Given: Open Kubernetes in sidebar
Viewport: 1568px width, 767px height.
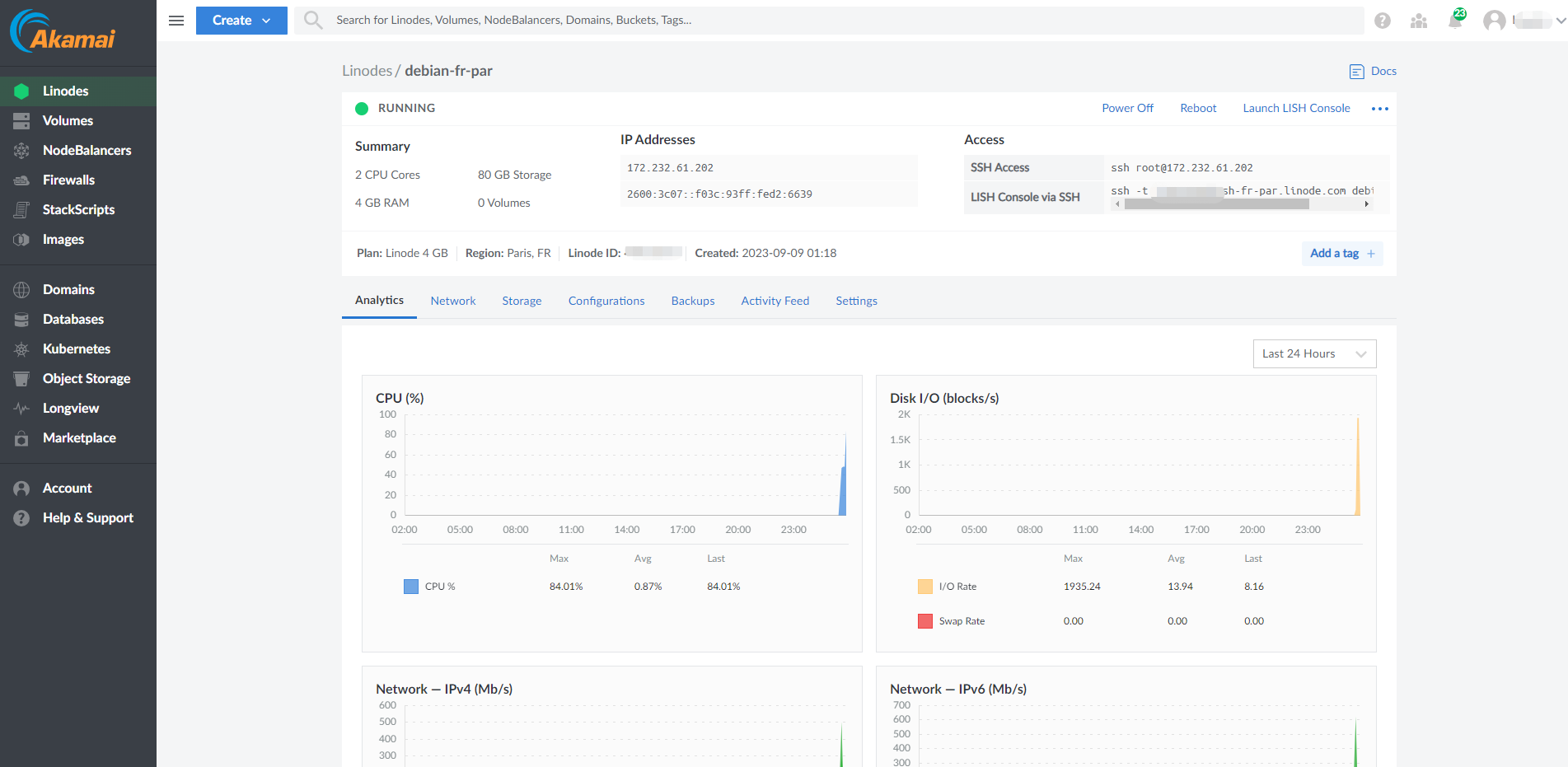Looking at the screenshot, I should [78, 348].
